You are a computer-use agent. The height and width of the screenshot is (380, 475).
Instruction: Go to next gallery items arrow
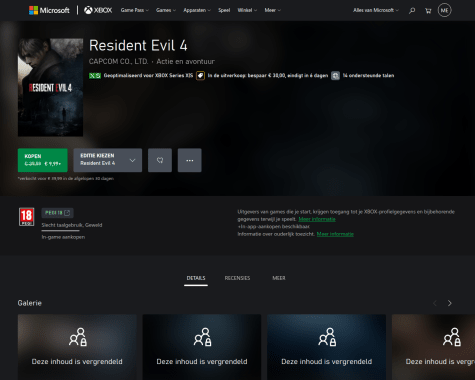tap(450, 303)
